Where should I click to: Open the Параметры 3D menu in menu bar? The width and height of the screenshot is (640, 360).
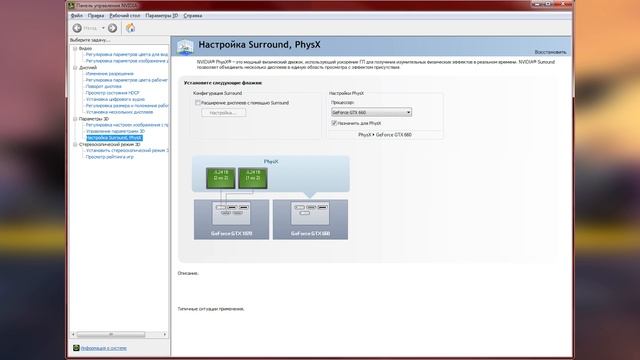pos(162,16)
